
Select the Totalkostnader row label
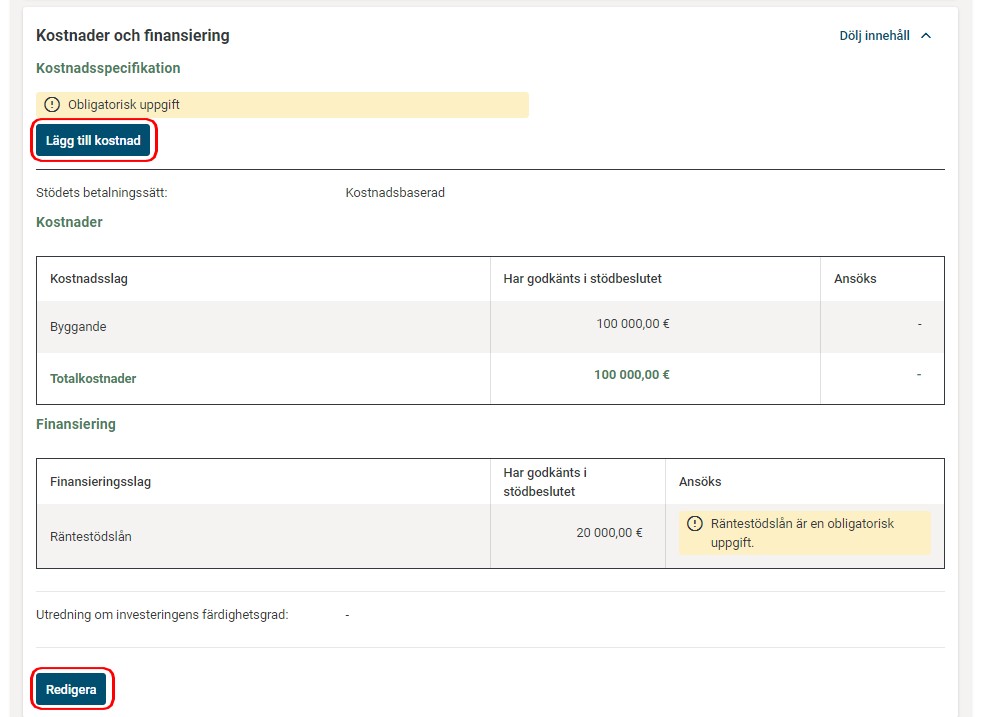tap(93, 379)
